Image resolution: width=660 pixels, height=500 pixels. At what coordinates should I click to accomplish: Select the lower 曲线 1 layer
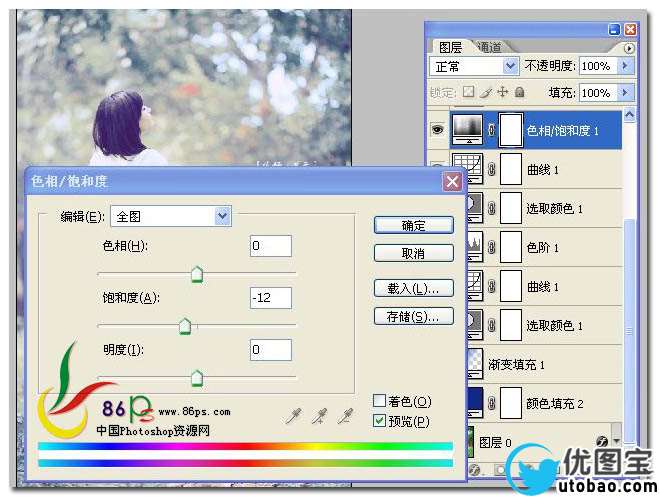[543, 287]
